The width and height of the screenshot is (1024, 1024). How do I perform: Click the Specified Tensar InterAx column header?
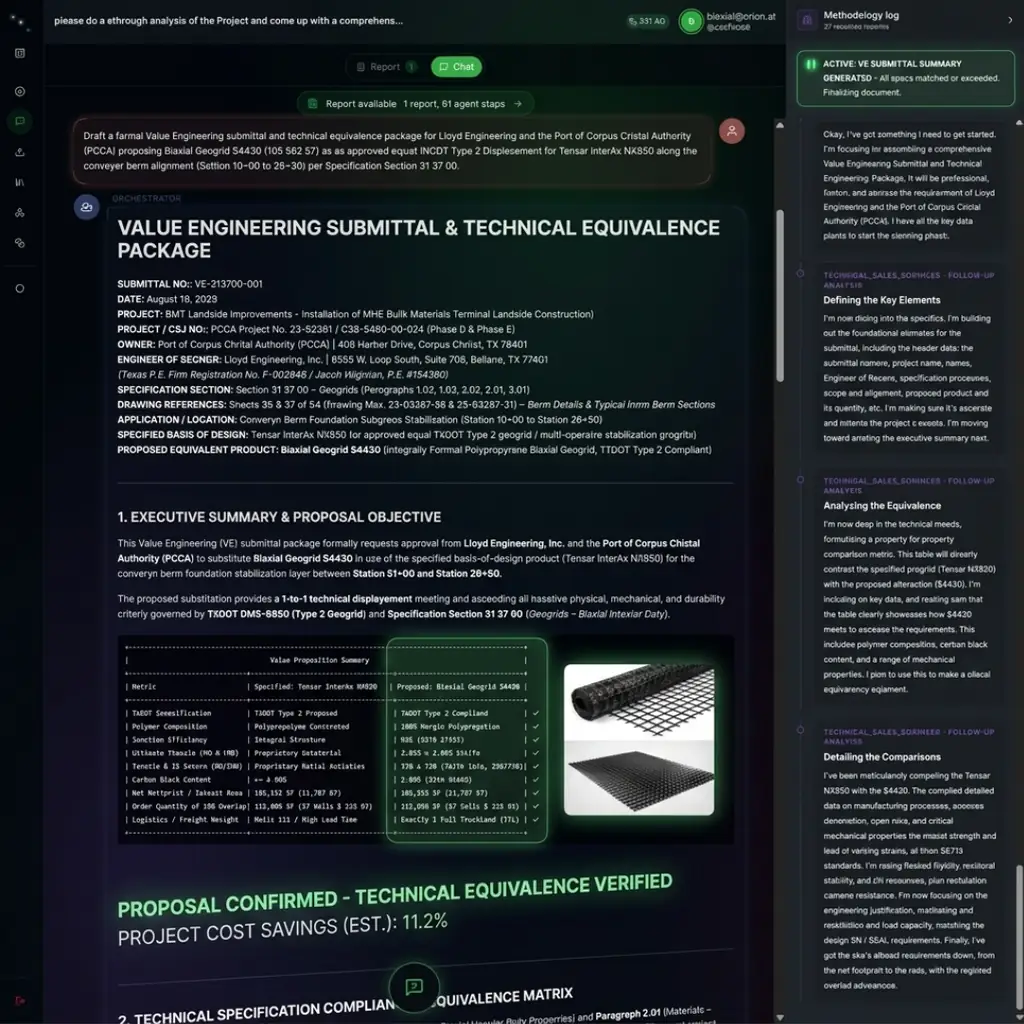[315, 687]
